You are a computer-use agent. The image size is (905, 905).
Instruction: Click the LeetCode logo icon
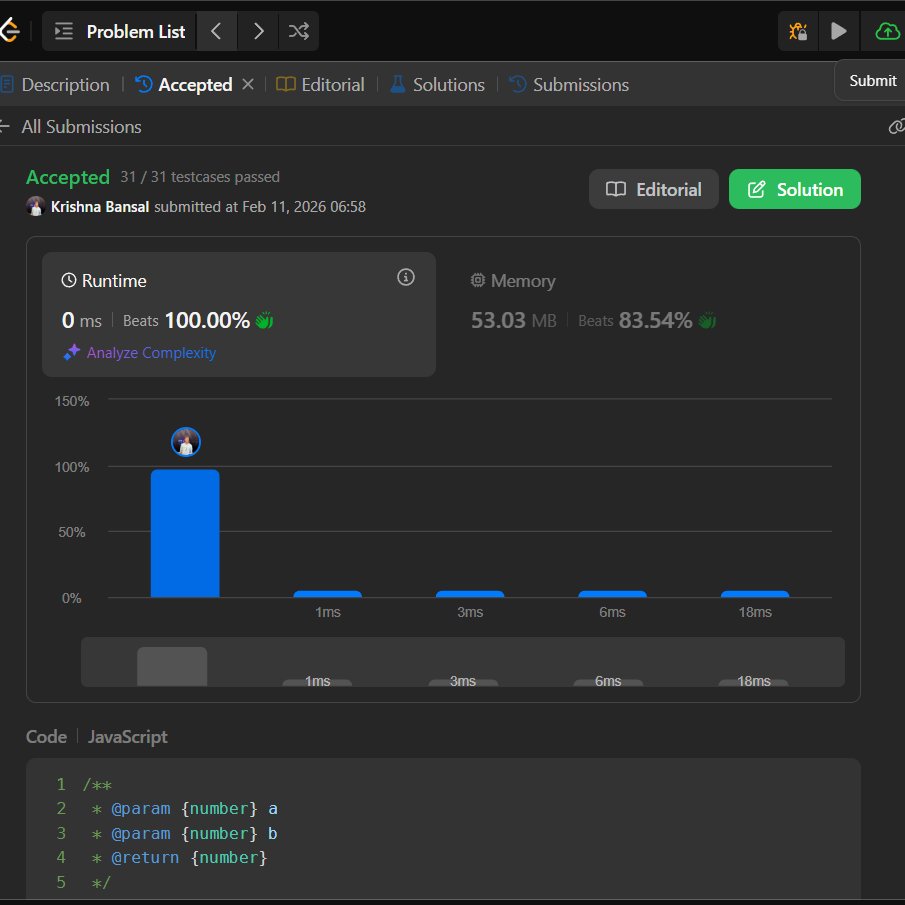[9, 31]
